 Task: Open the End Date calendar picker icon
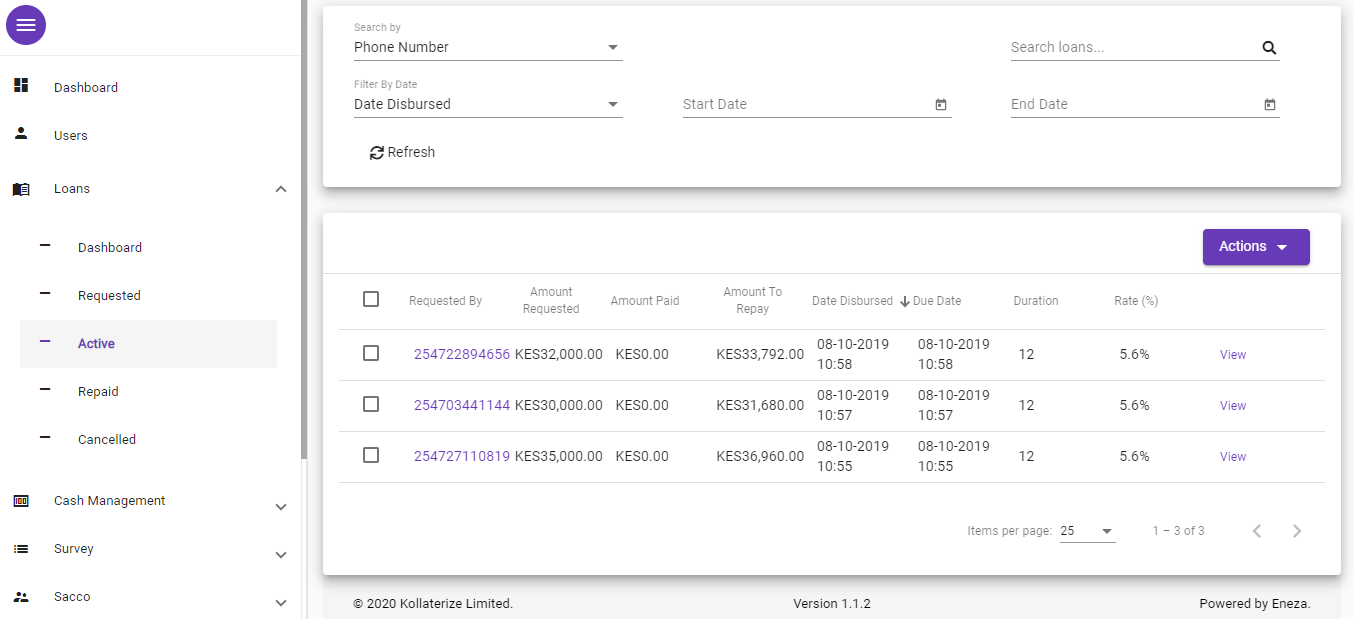point(1270,104)
